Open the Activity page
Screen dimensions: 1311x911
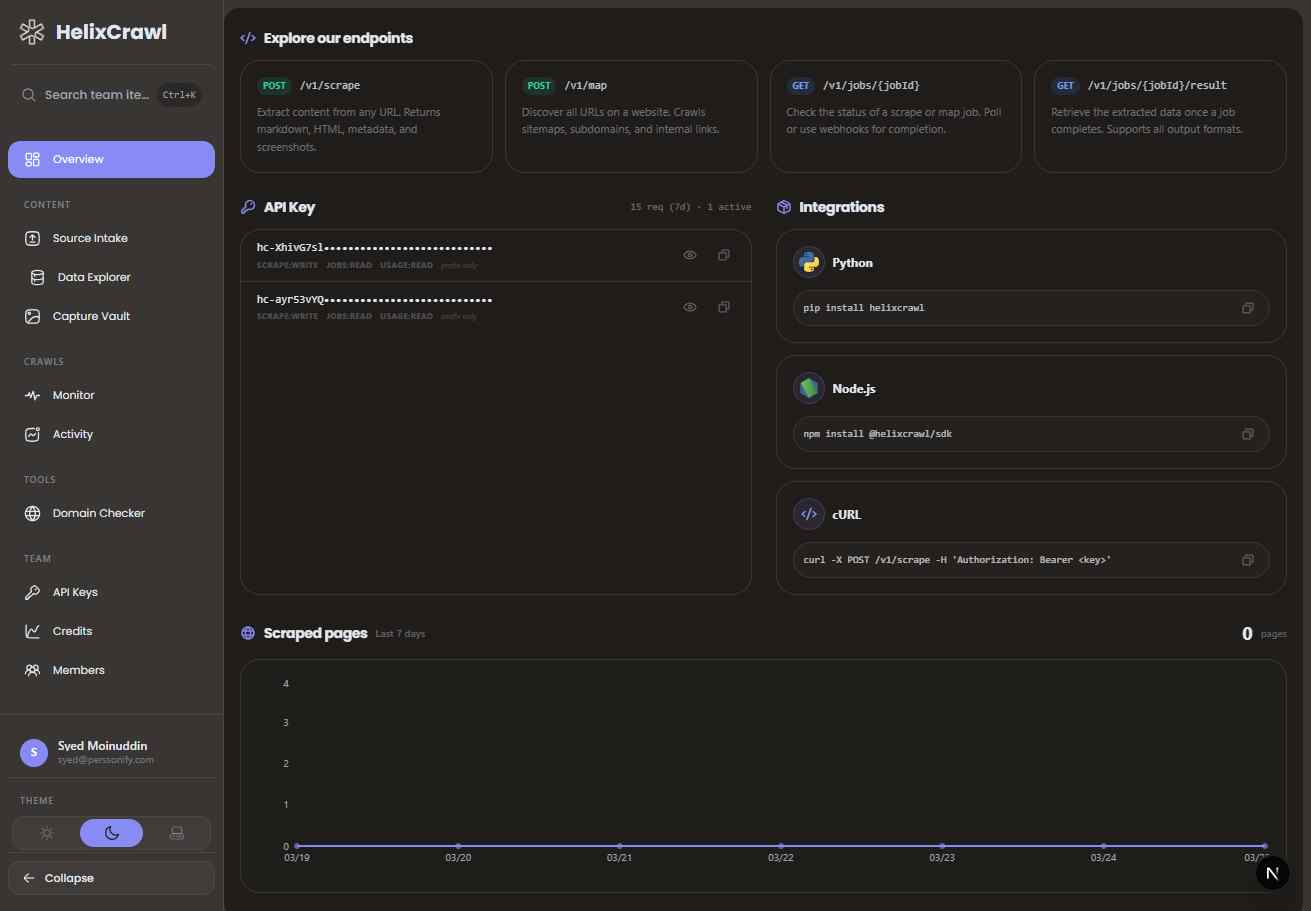pos(111,434)
